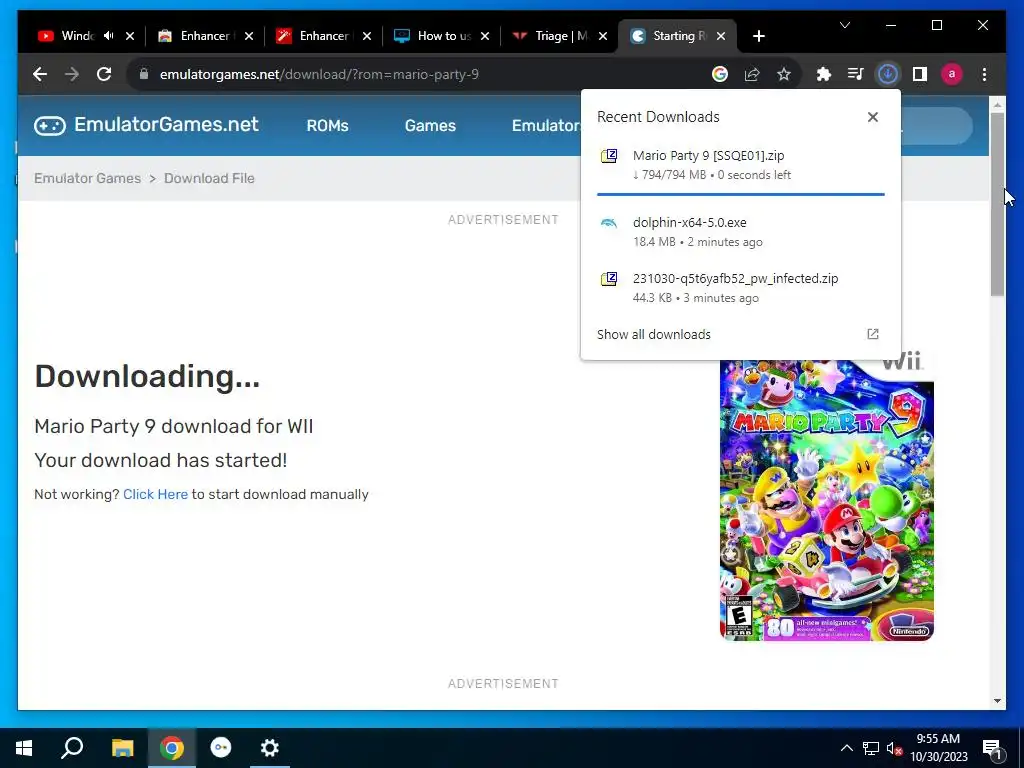The image size is (1024, 768).
Task: Click the EmulatorGames.net gamepad logo icon
Action: click(x=50, y=125)
